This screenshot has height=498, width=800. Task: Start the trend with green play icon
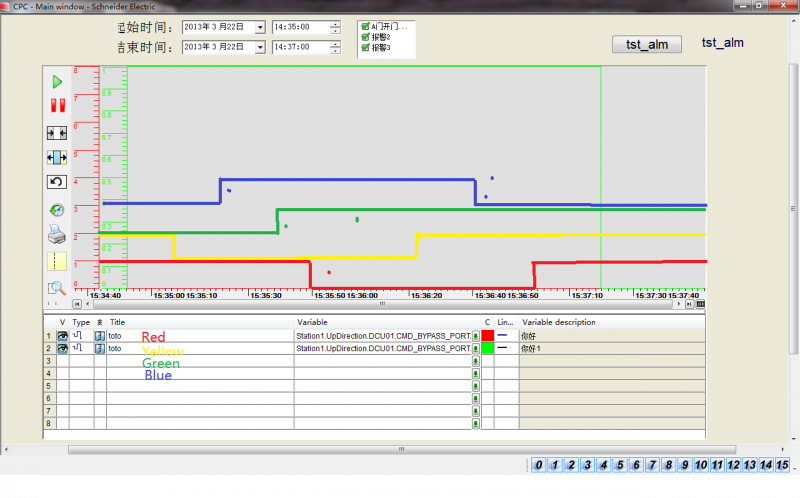[x=57, y=82]
